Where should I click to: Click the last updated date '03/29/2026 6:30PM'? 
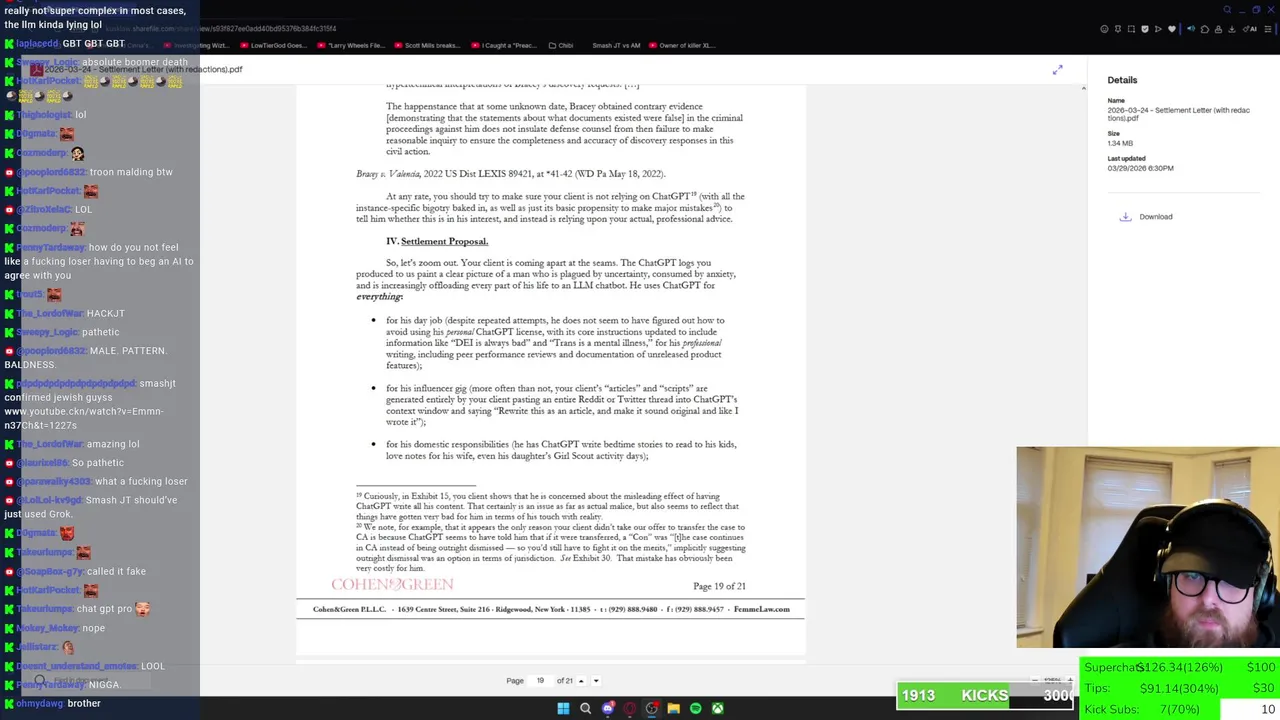tap(1140, 168)
